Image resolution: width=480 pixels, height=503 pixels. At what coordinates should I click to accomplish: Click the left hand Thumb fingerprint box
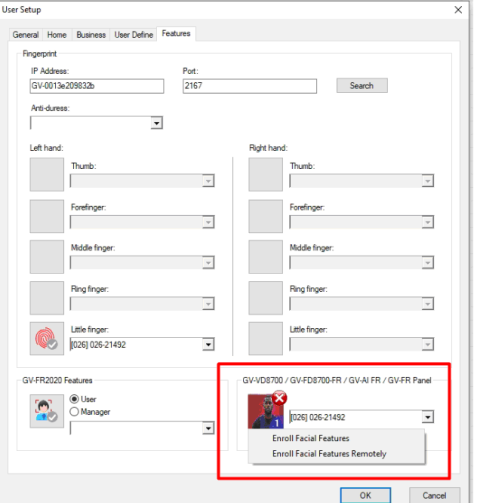[47, 174]
